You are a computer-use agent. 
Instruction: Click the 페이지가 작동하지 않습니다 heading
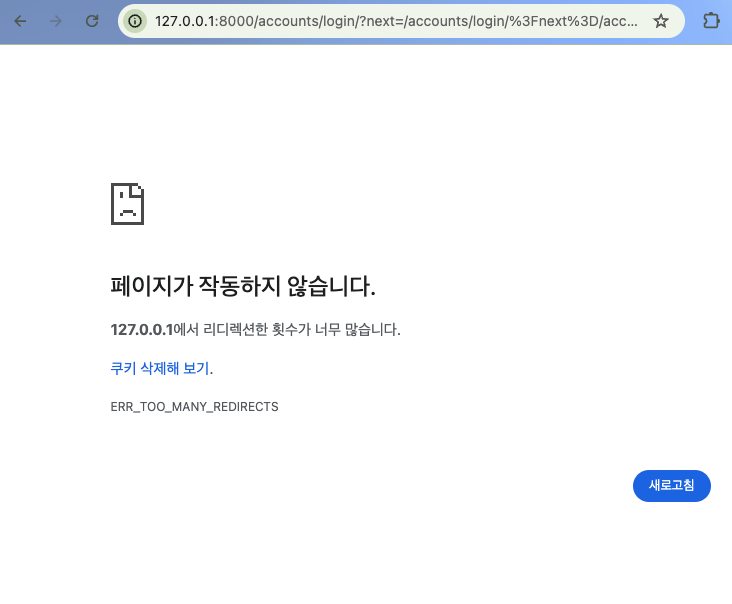coord(243,286)
